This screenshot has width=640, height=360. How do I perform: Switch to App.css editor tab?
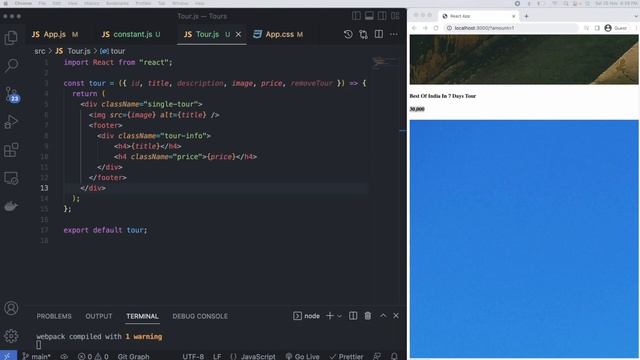tap(280, 34)
